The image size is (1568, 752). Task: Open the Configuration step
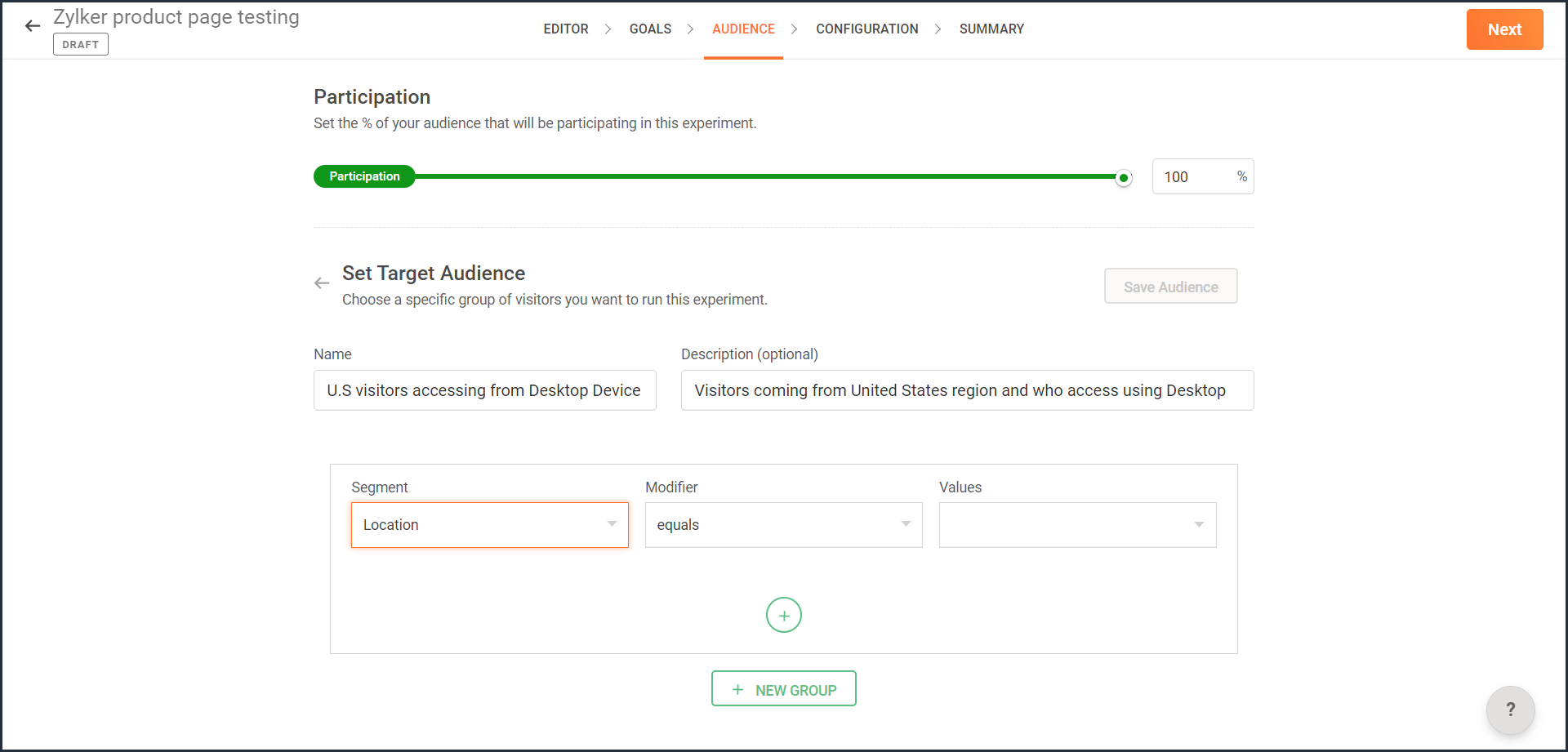point(866,29)
